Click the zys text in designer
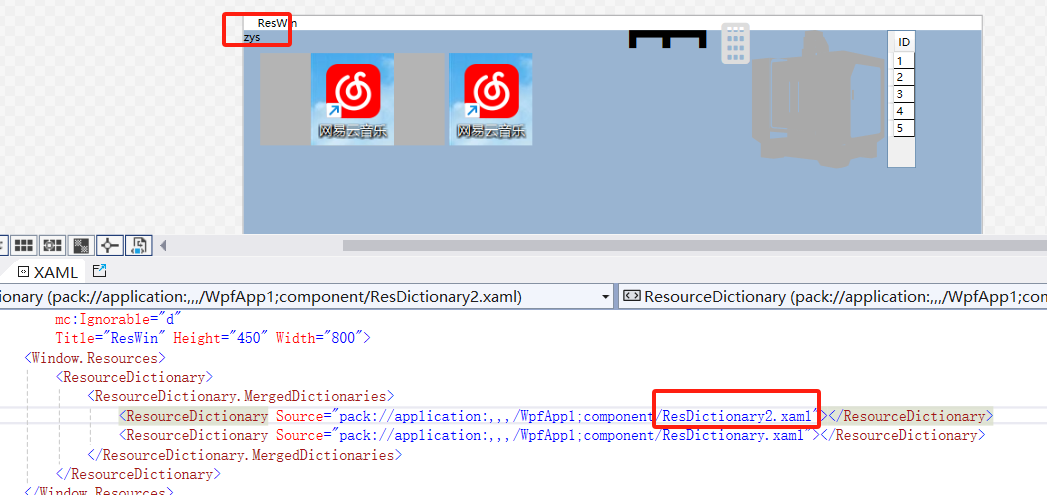Screen dimensions: 1047x495 pos(252,37)
